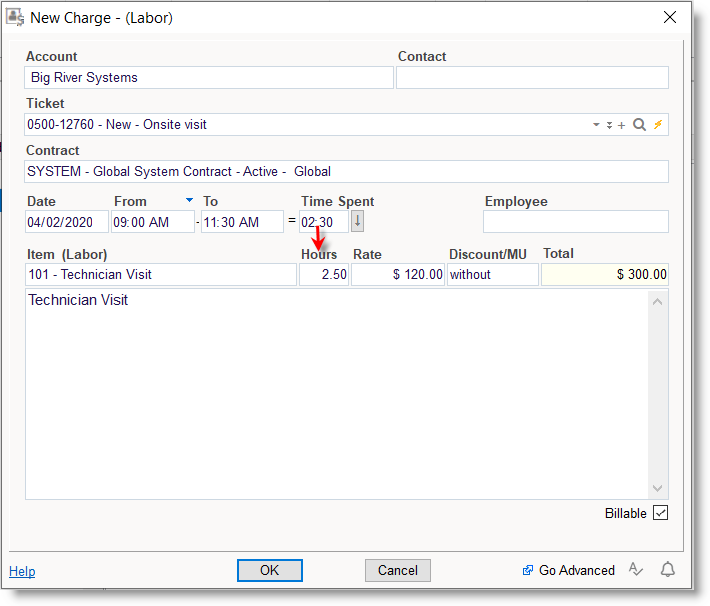Viewport: 710px width, 606px height.
Task: Click into the Employee field
Action: 575,222
